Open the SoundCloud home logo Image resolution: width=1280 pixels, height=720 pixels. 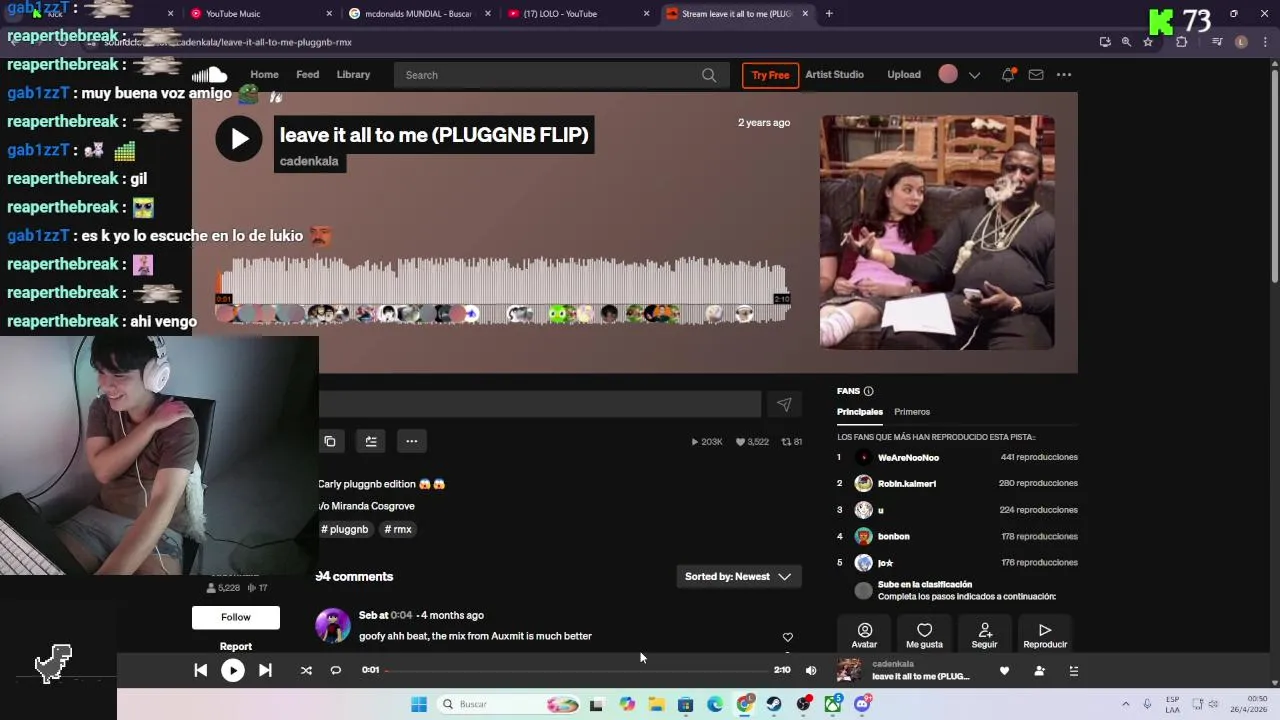tap(210, 75)
